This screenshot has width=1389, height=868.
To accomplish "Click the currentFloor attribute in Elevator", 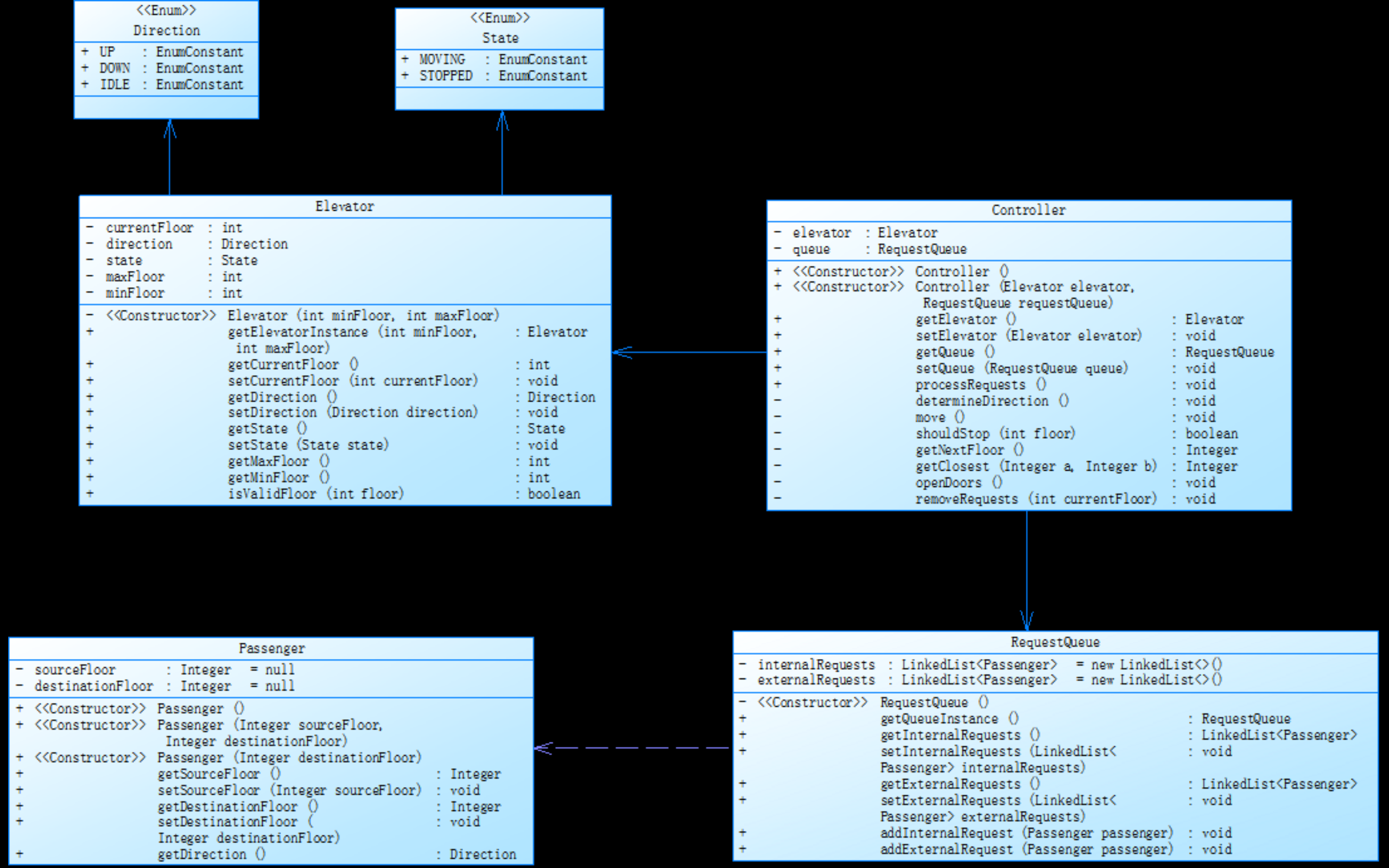I will click(149, 228).
